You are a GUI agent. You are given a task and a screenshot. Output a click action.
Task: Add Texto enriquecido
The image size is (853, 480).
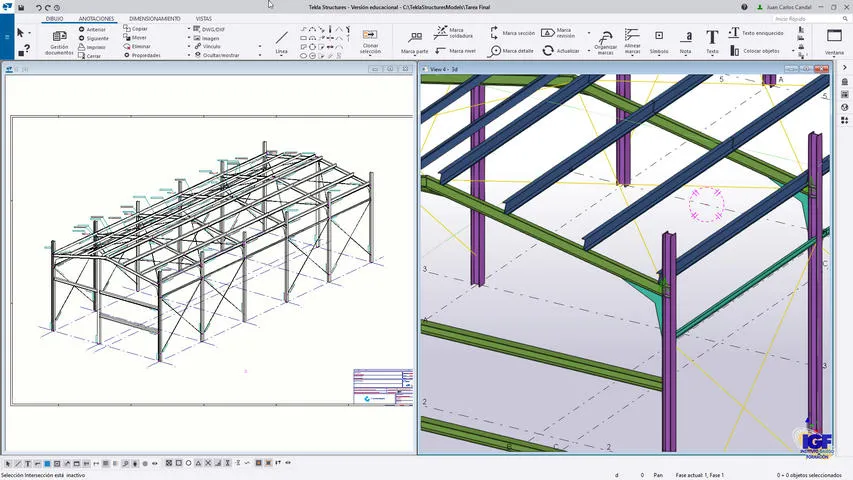click(x=756, y=33)
